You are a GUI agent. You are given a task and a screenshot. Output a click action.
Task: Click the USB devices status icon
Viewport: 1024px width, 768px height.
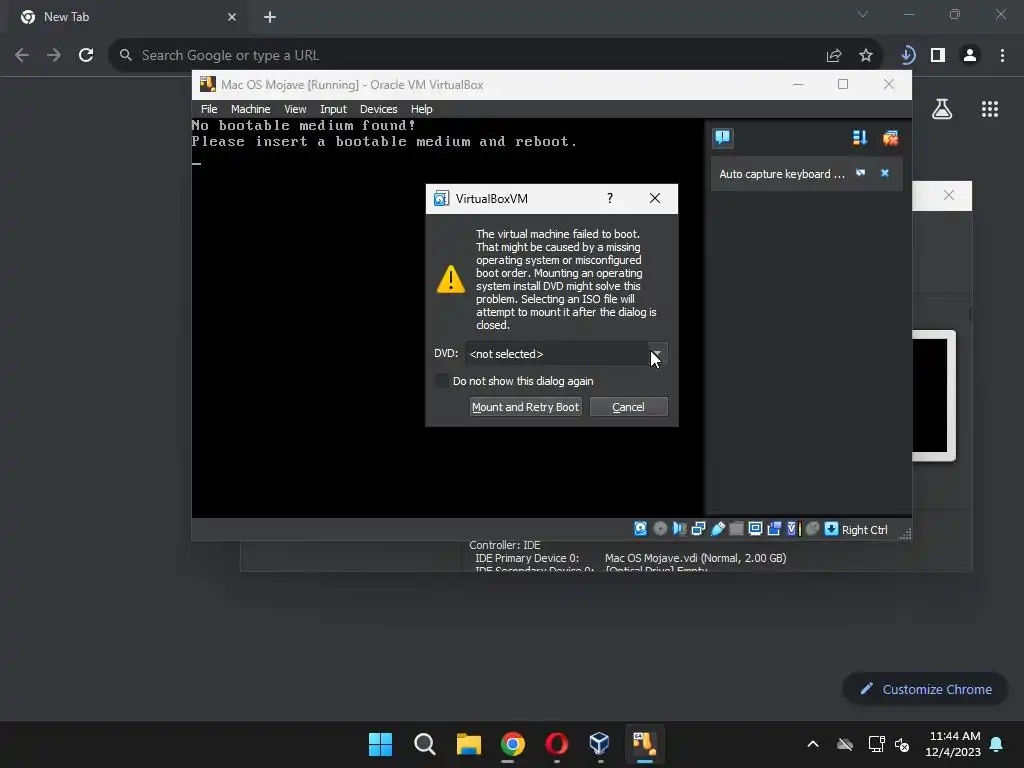click(717, 529)
